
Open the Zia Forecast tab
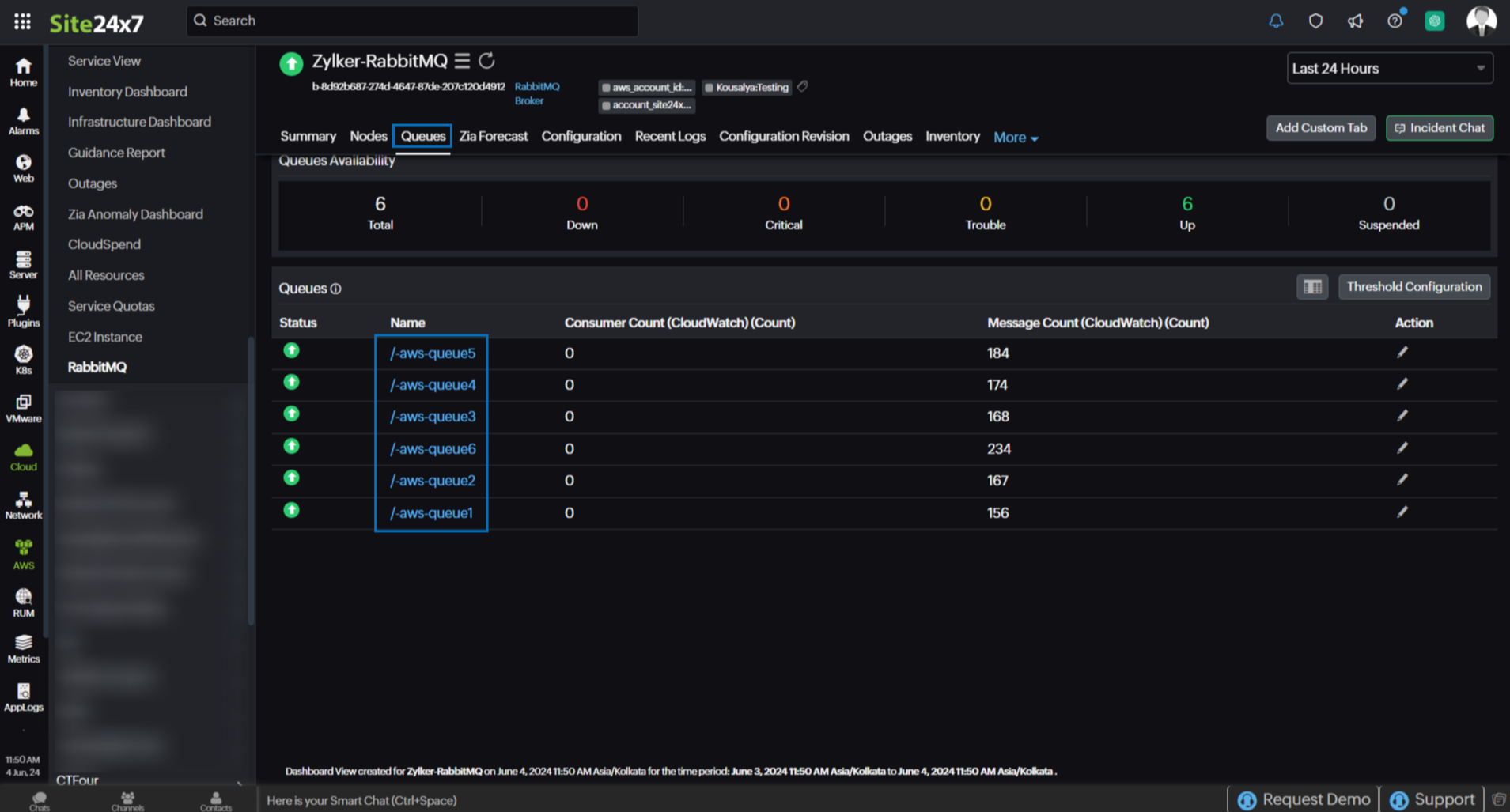(x=493, y=136)
